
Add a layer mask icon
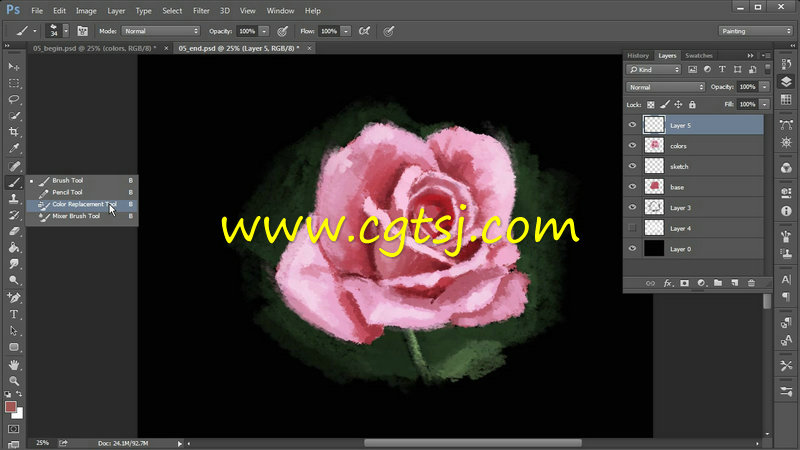pos(684,283)
